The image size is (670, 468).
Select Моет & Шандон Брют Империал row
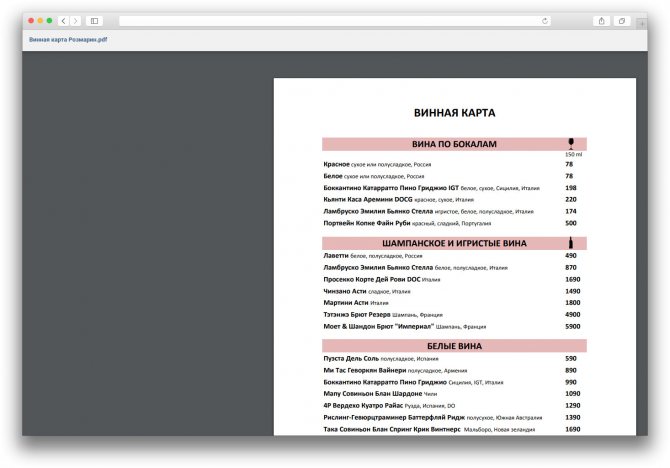tap(454, 327)
